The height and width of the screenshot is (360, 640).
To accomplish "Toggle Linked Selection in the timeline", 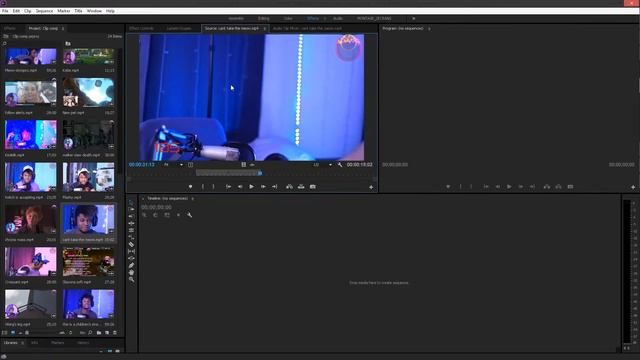I will click(167, 215).
